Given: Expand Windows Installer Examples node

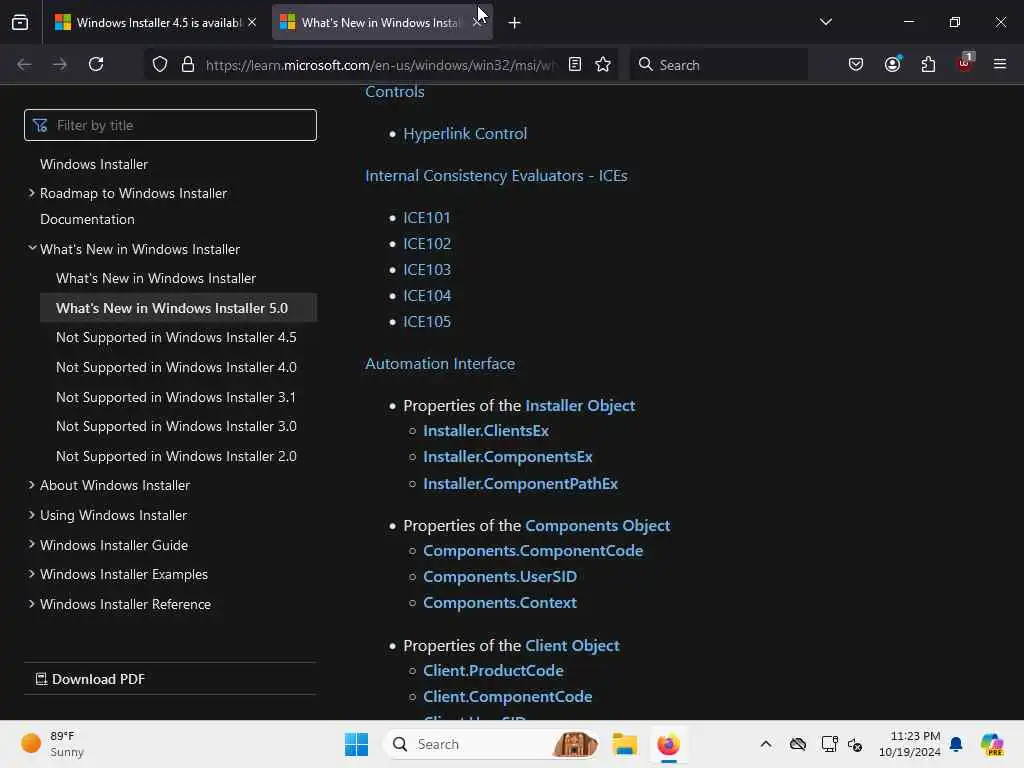Looking at the screenshot, I should (x=31, y=573).
